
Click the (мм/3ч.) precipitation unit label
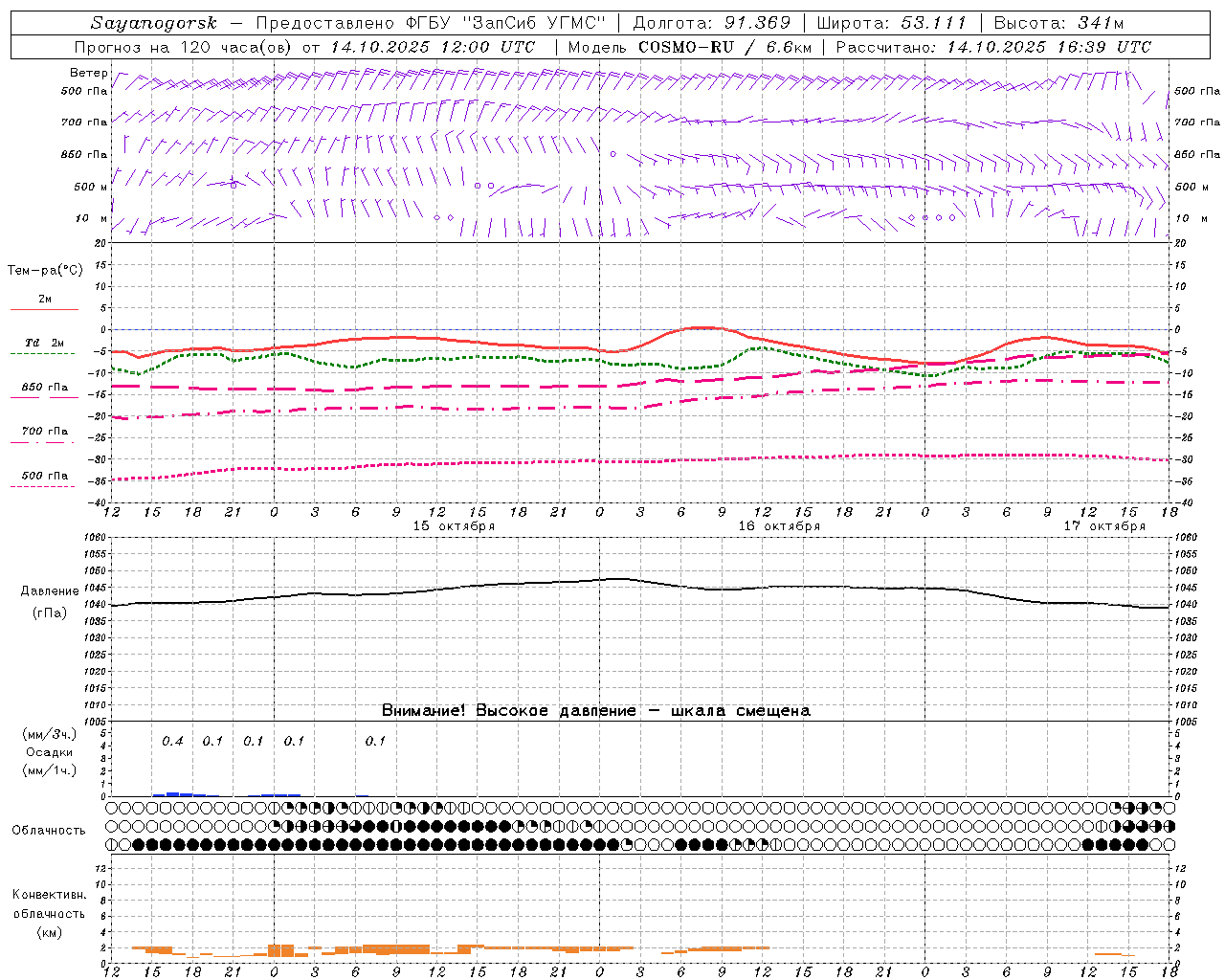click(x=50, y=734)
